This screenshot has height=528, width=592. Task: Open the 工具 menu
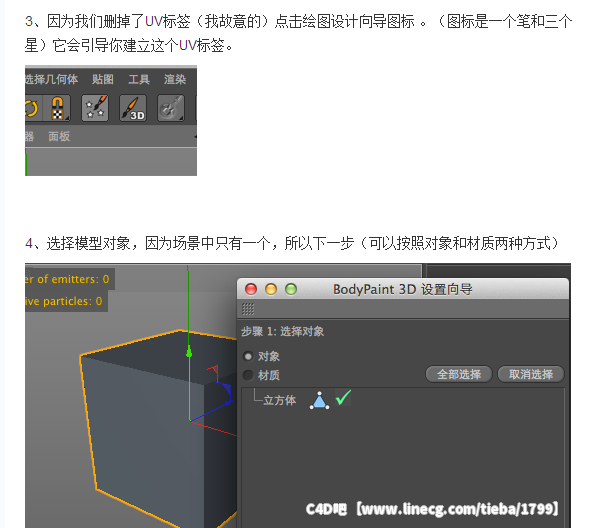(139, 79)
